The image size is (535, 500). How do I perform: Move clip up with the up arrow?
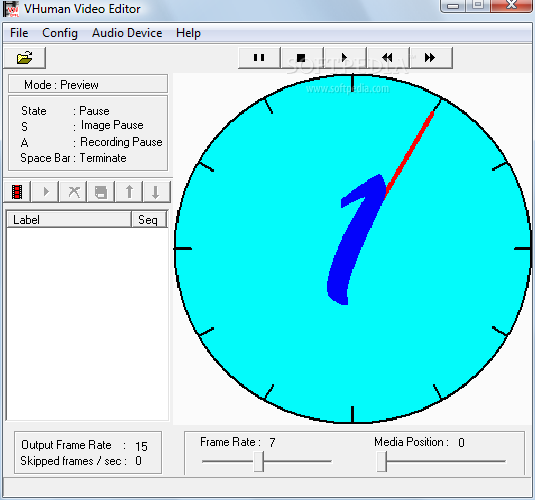pos(129,192)
